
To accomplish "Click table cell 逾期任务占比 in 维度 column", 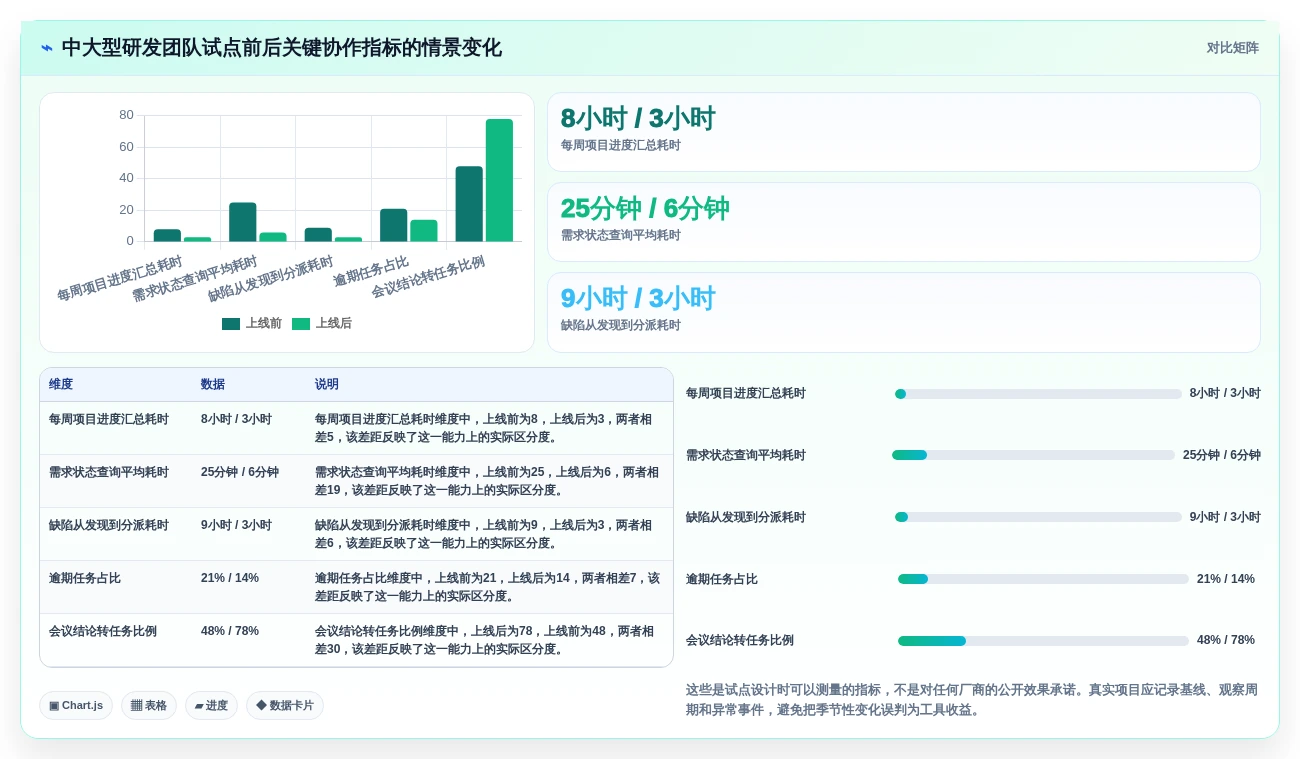I will (85, 578).
